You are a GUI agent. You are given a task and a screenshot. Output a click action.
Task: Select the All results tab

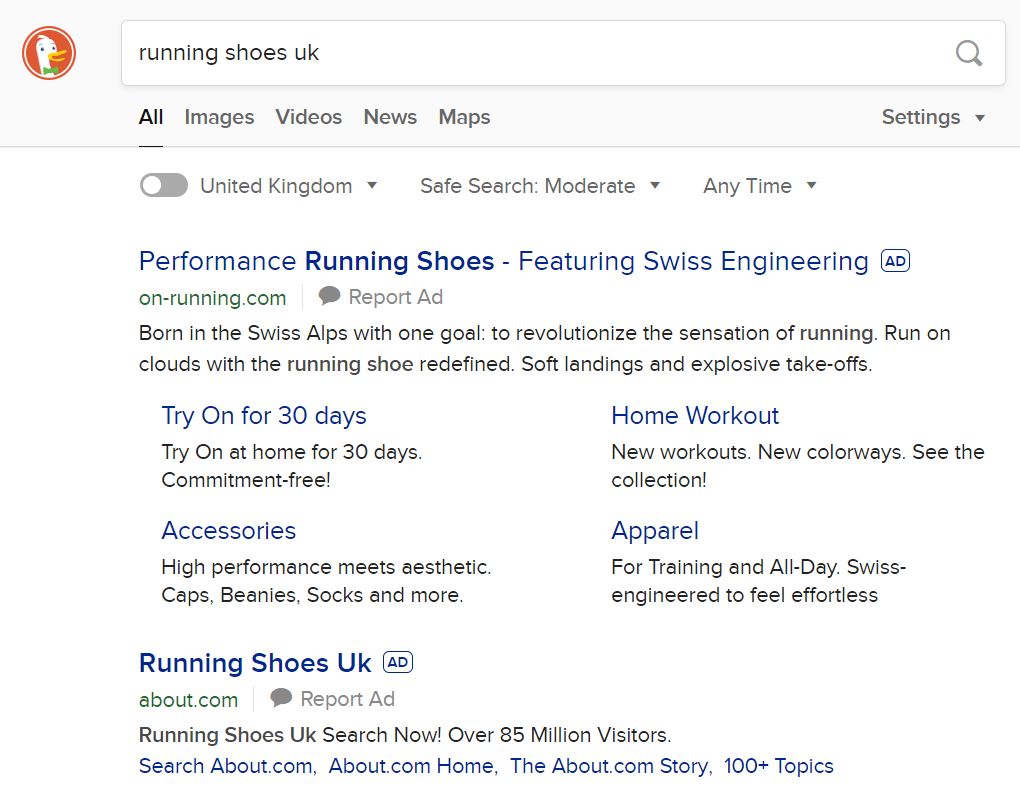pyautogui.click(x=151, y=117)
